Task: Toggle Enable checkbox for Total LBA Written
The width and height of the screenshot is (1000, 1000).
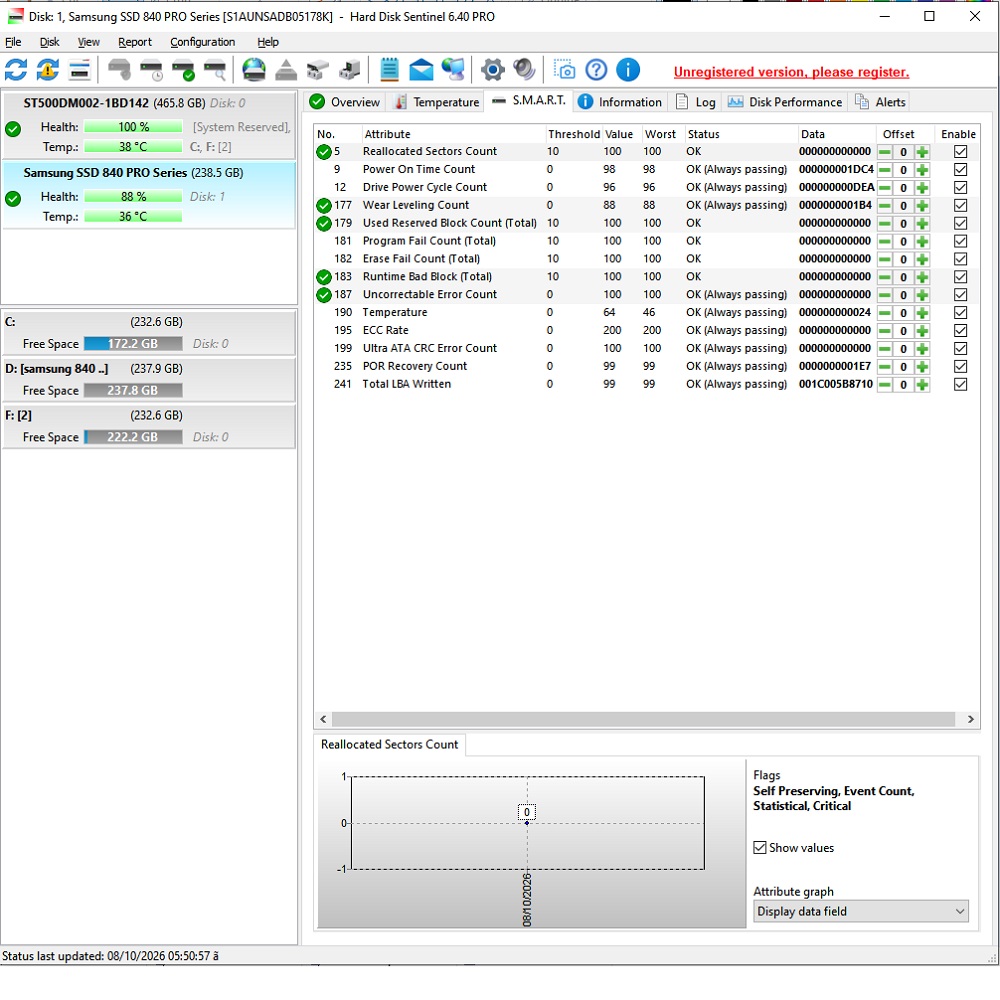Action: click(960, 385)
